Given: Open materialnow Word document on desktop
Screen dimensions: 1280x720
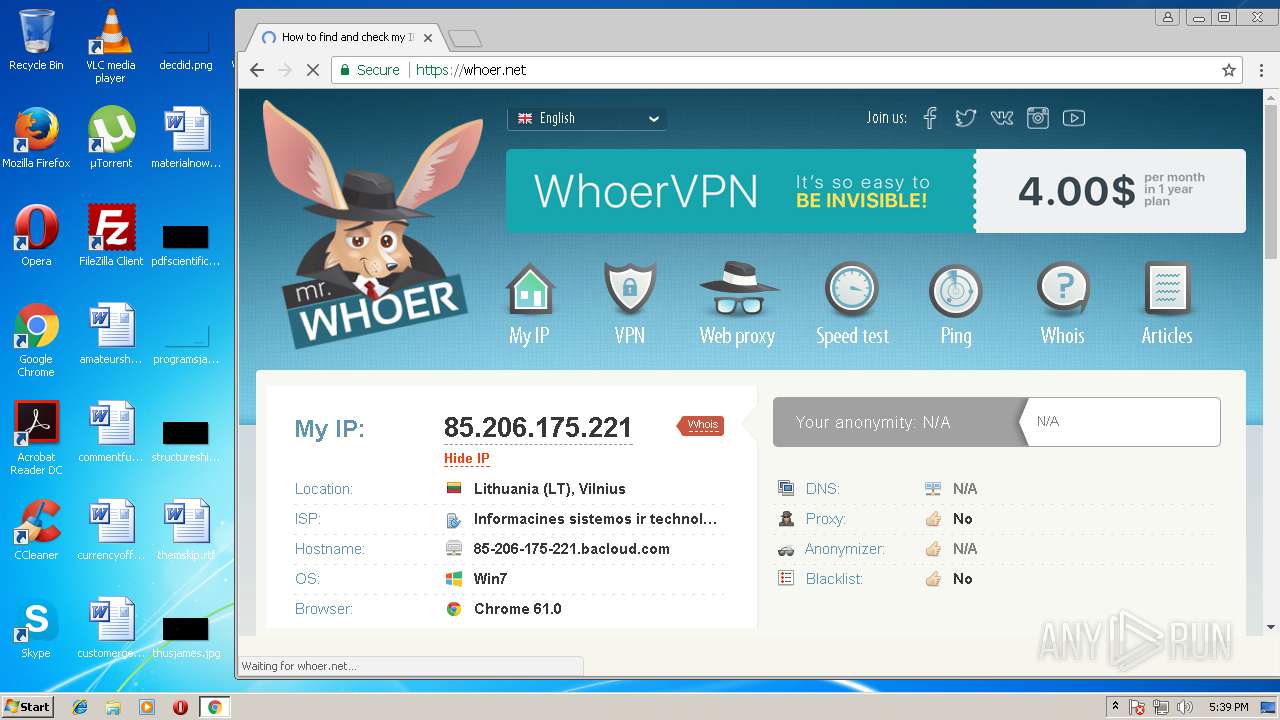Looking at the screenshot, I should pyautogui.click(x=186, y=138).
